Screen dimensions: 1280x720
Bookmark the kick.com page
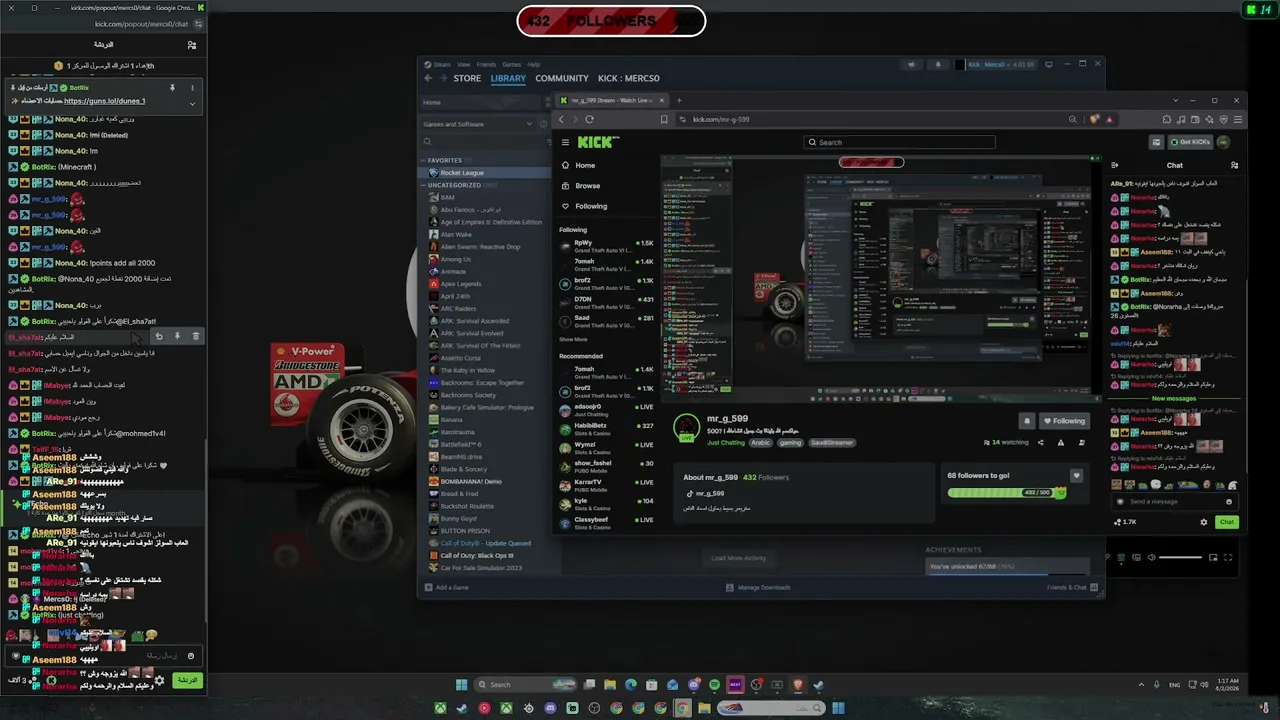pos(664,119)
